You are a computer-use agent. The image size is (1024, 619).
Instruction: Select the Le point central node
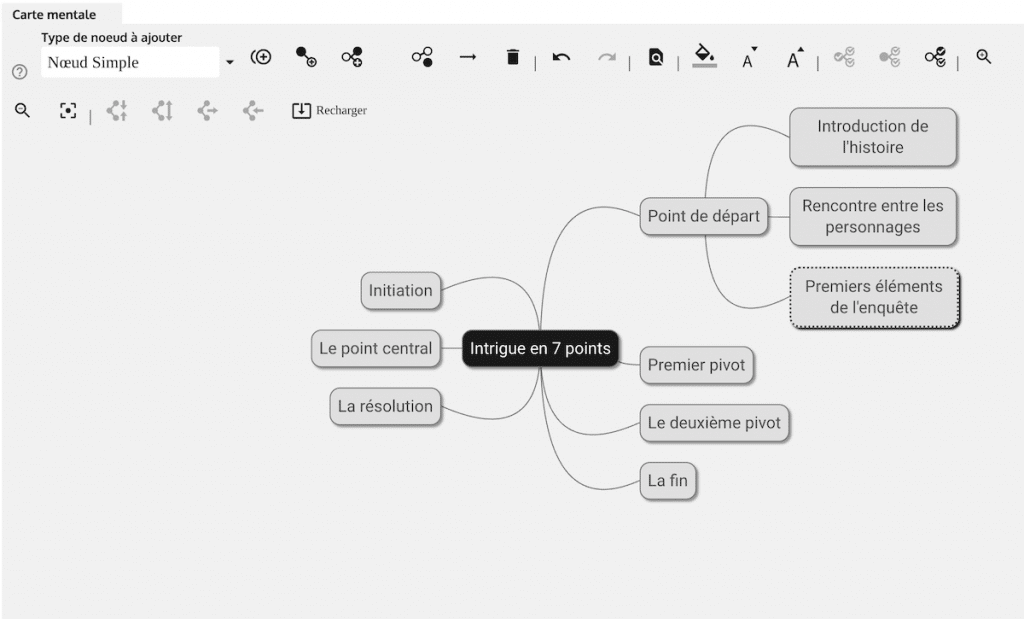[x=376, y=349]
